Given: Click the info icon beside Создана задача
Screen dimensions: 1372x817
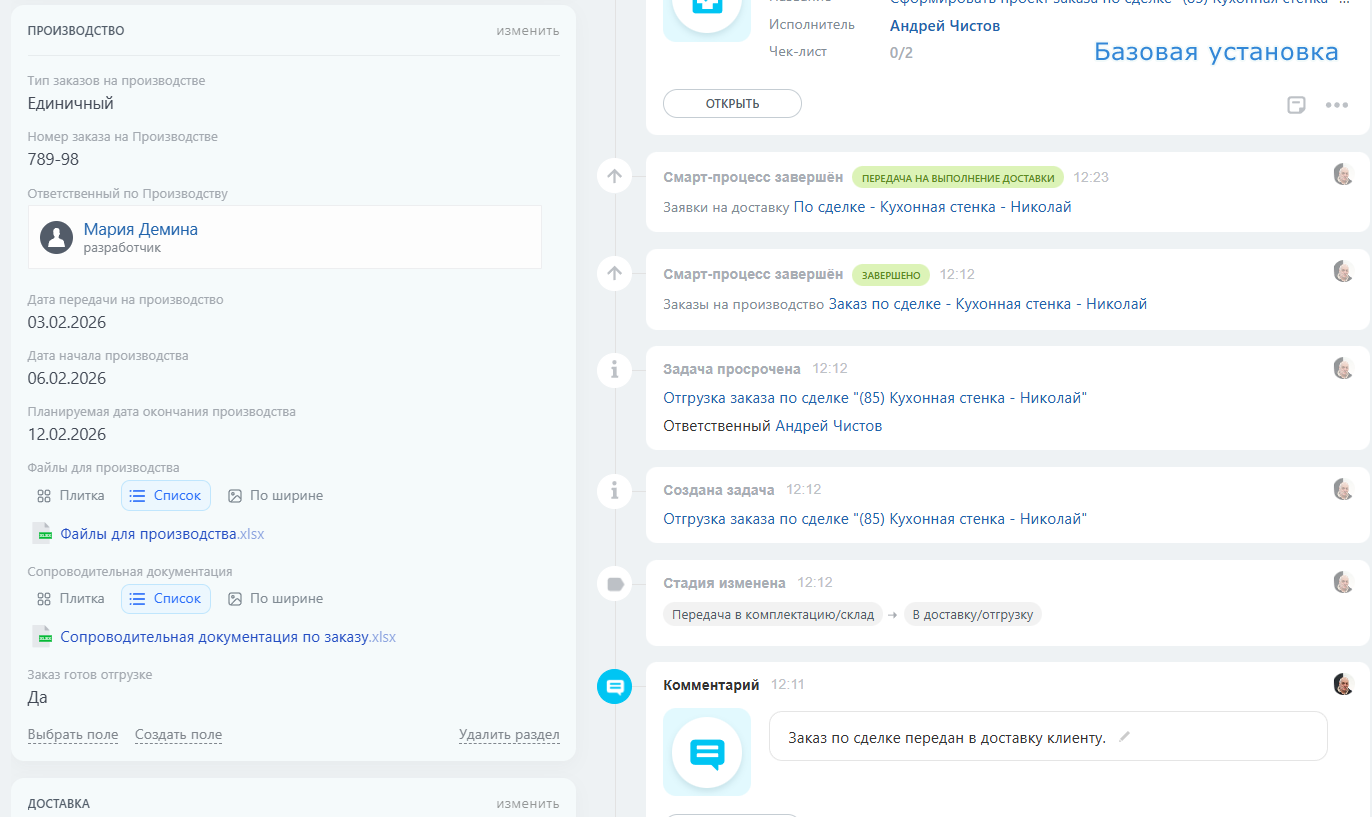Looking at the screenshot, I should (x=614, y=491).
